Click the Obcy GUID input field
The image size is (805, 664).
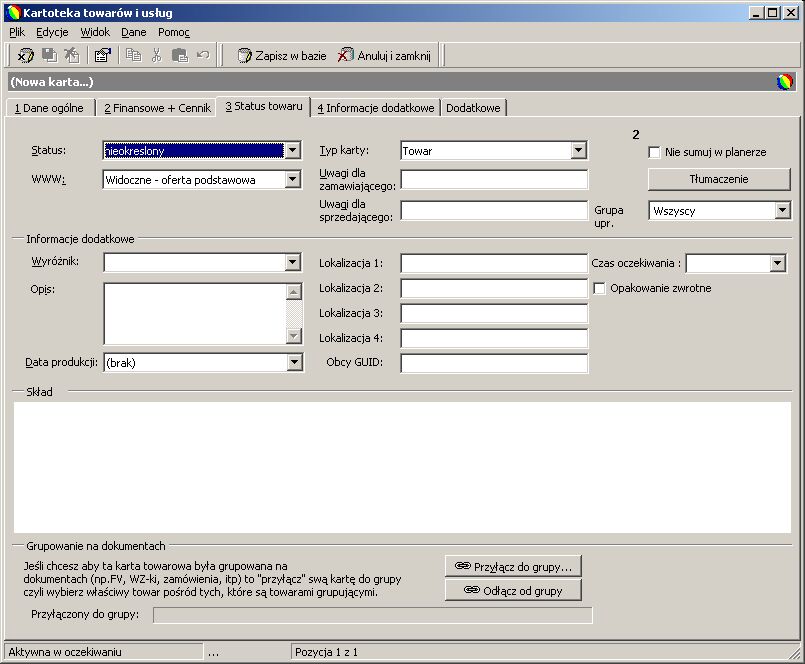494,363
